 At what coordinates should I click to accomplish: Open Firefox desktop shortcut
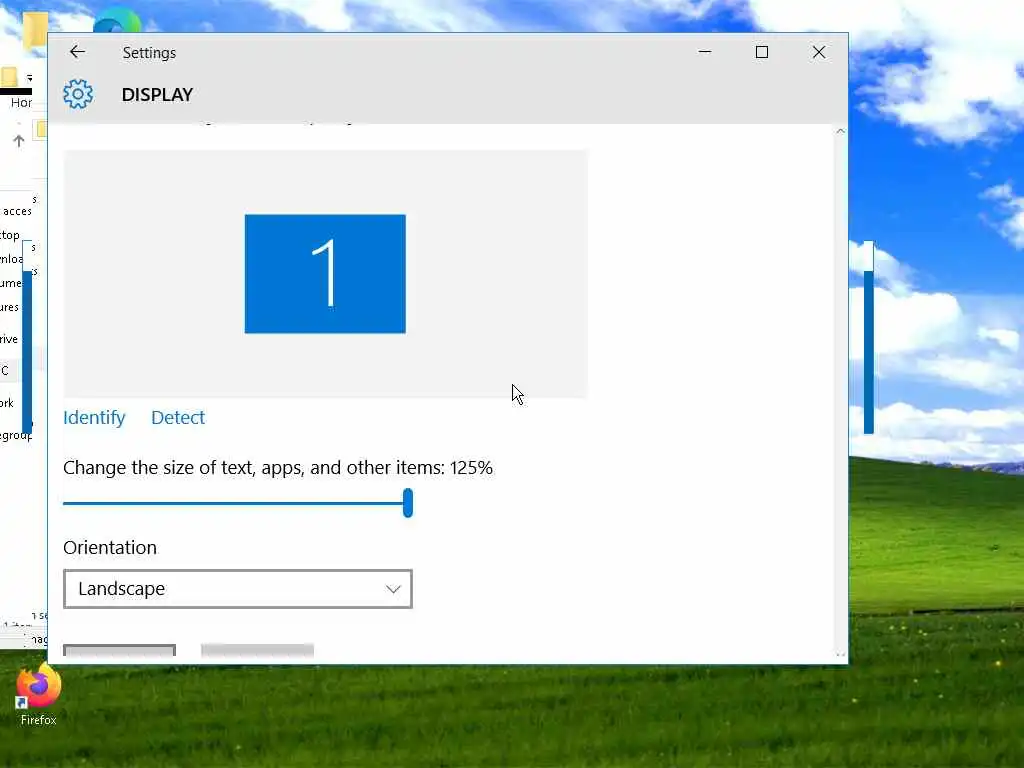[39, 696]
